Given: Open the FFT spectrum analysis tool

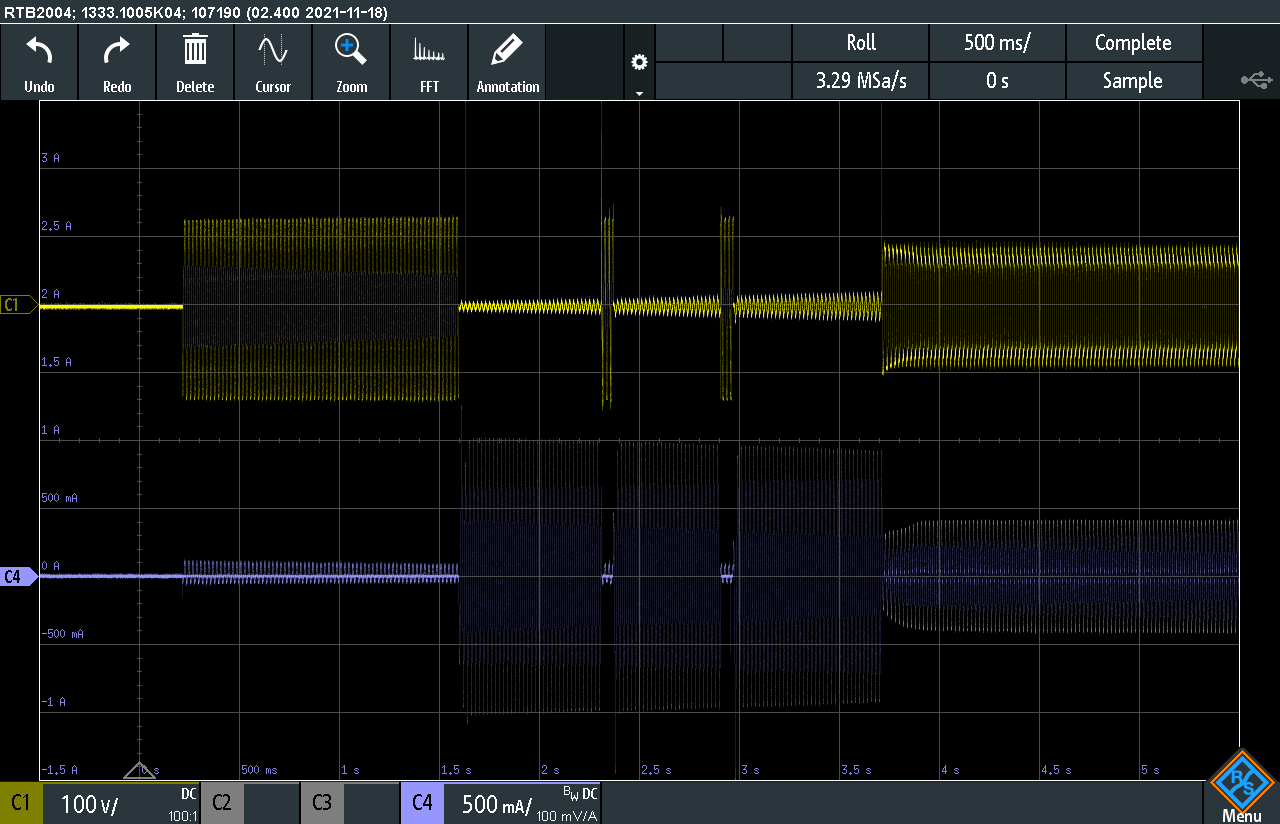Looking at the screenshot, I should (x=429, y=62).
